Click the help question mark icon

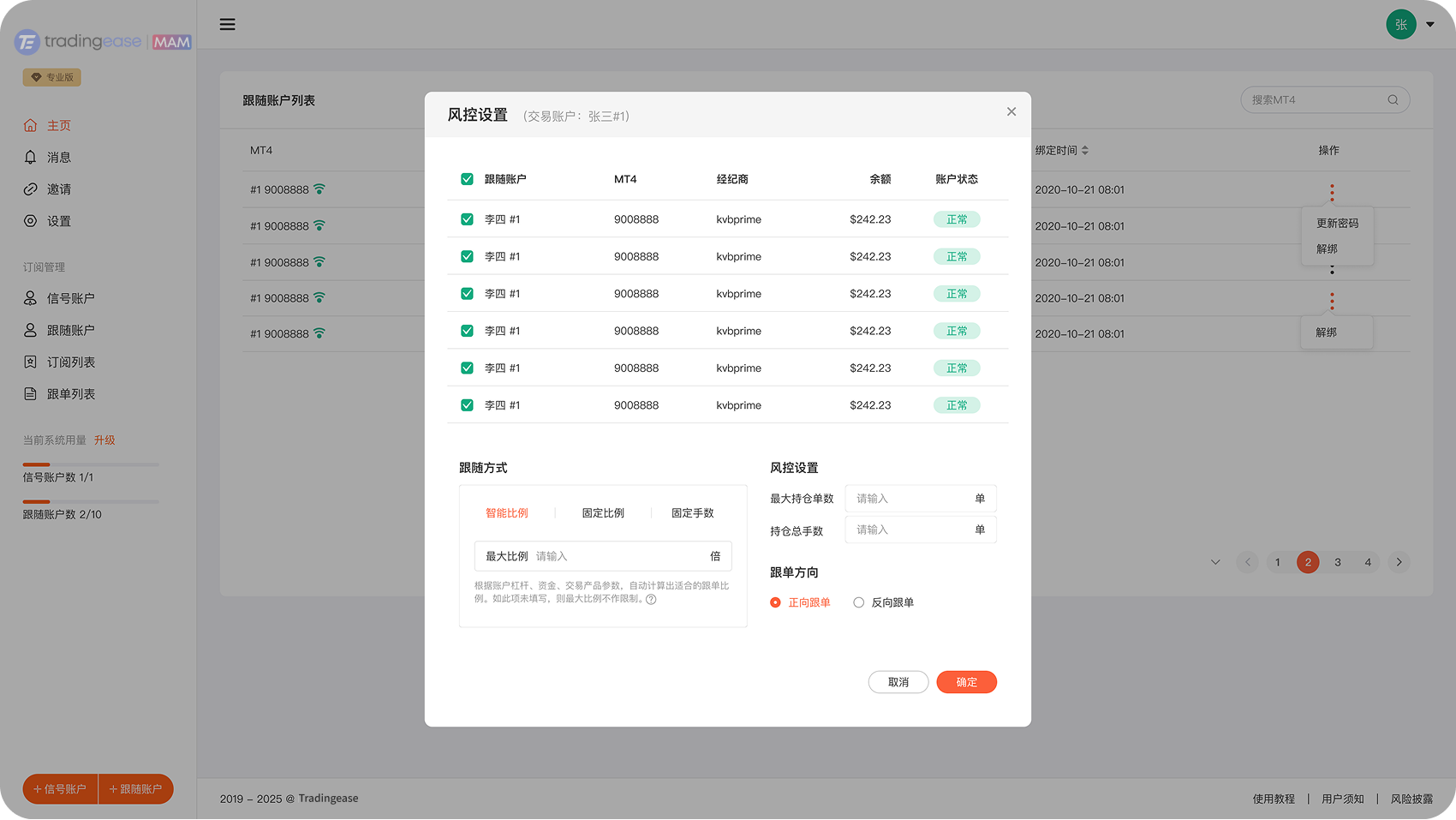[x=651, y=600]
